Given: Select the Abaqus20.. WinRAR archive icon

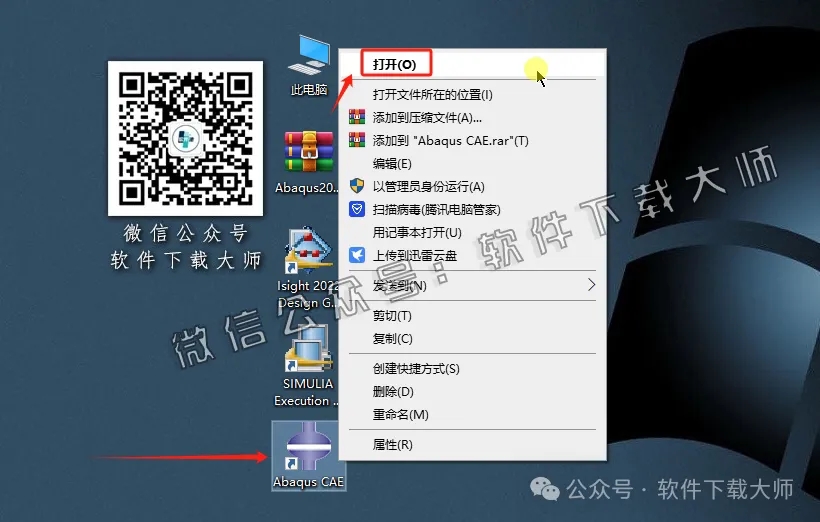Looking at the screenshot, I should coord(309,151).
